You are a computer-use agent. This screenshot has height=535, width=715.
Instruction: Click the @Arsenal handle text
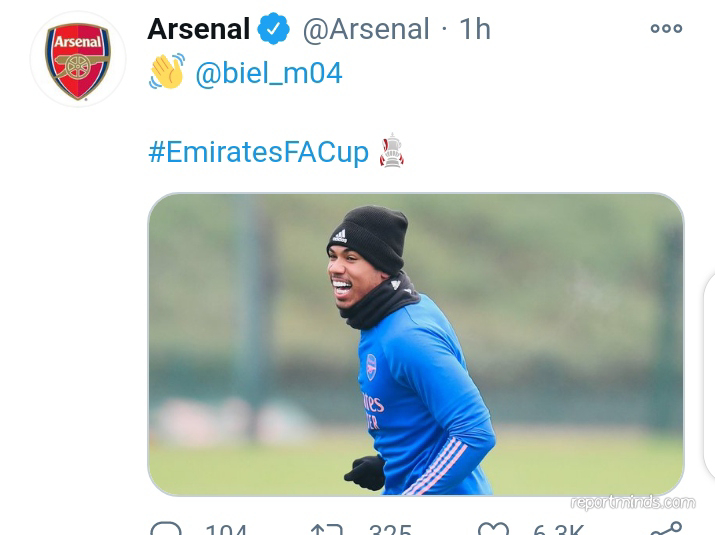(x=365, y=29)
